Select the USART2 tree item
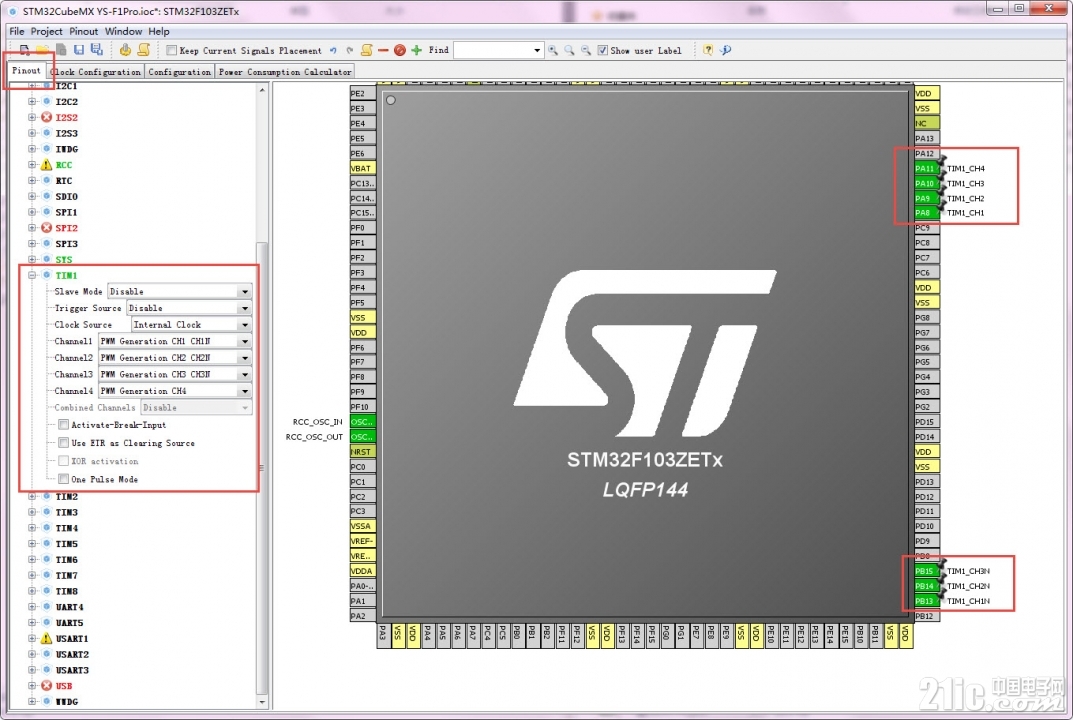1073x720 pixels. (x=72, y=654)
